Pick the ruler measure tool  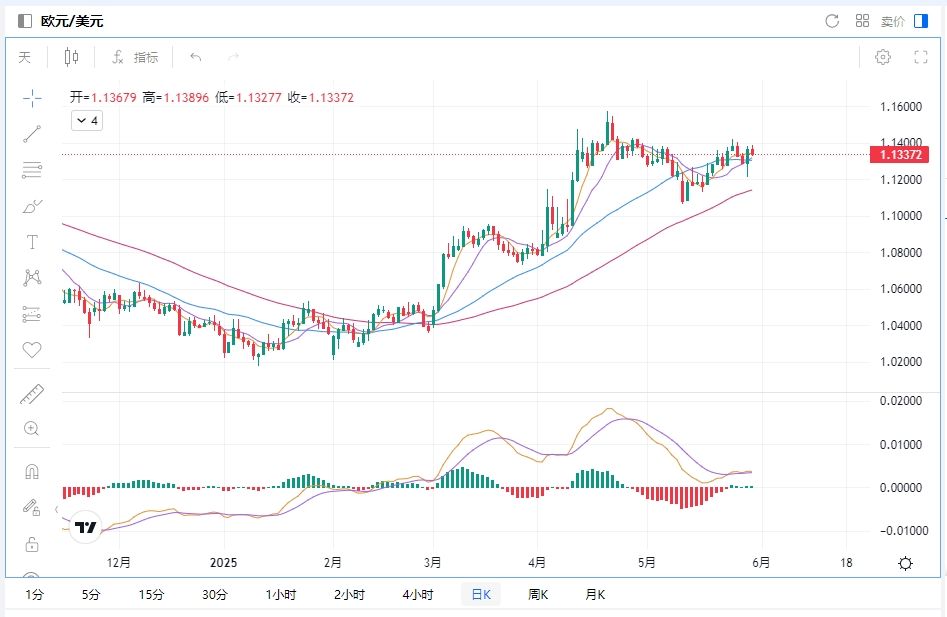click(32, 395)
